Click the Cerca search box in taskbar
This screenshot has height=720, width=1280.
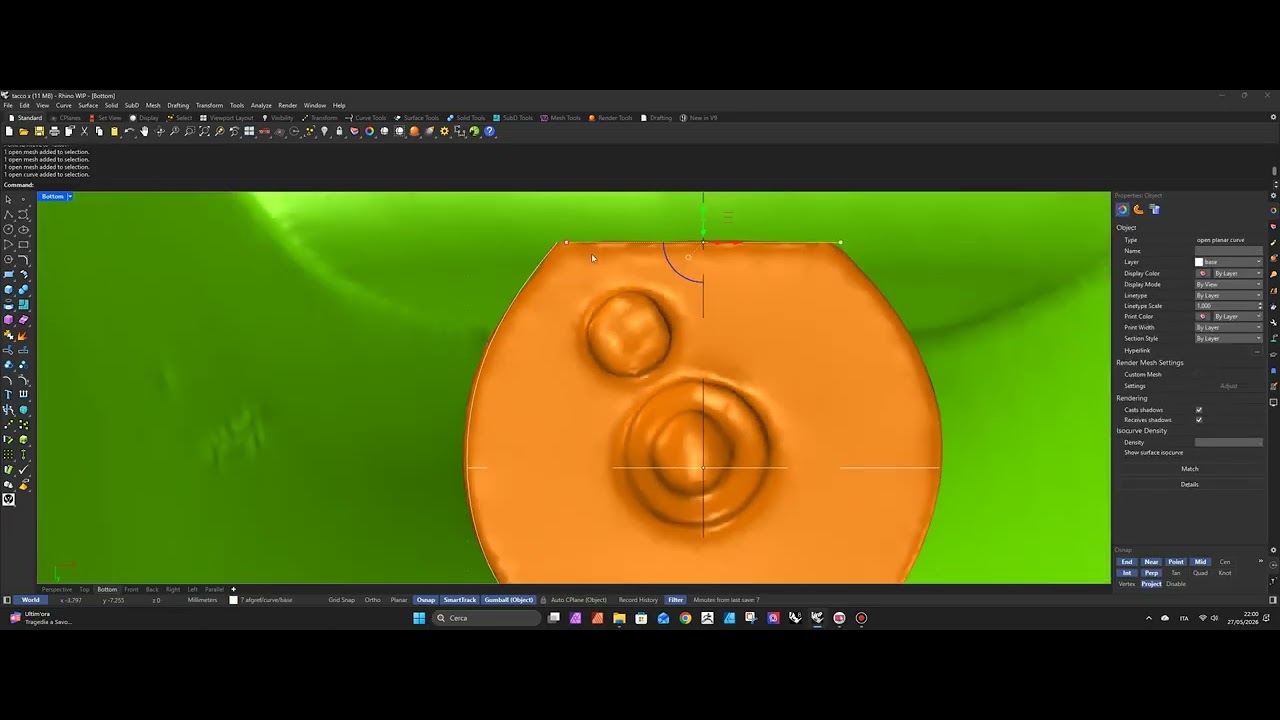click(487, 618)
